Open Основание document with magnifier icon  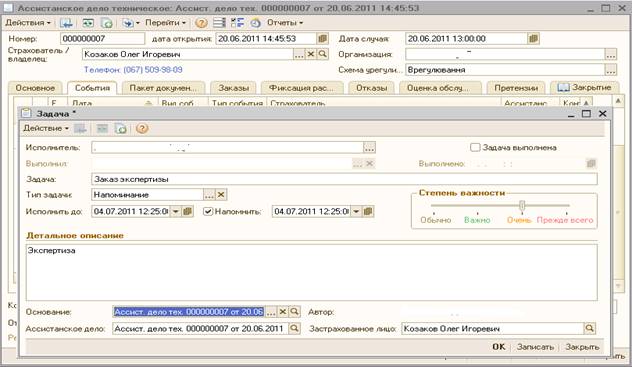click(295, 312)
